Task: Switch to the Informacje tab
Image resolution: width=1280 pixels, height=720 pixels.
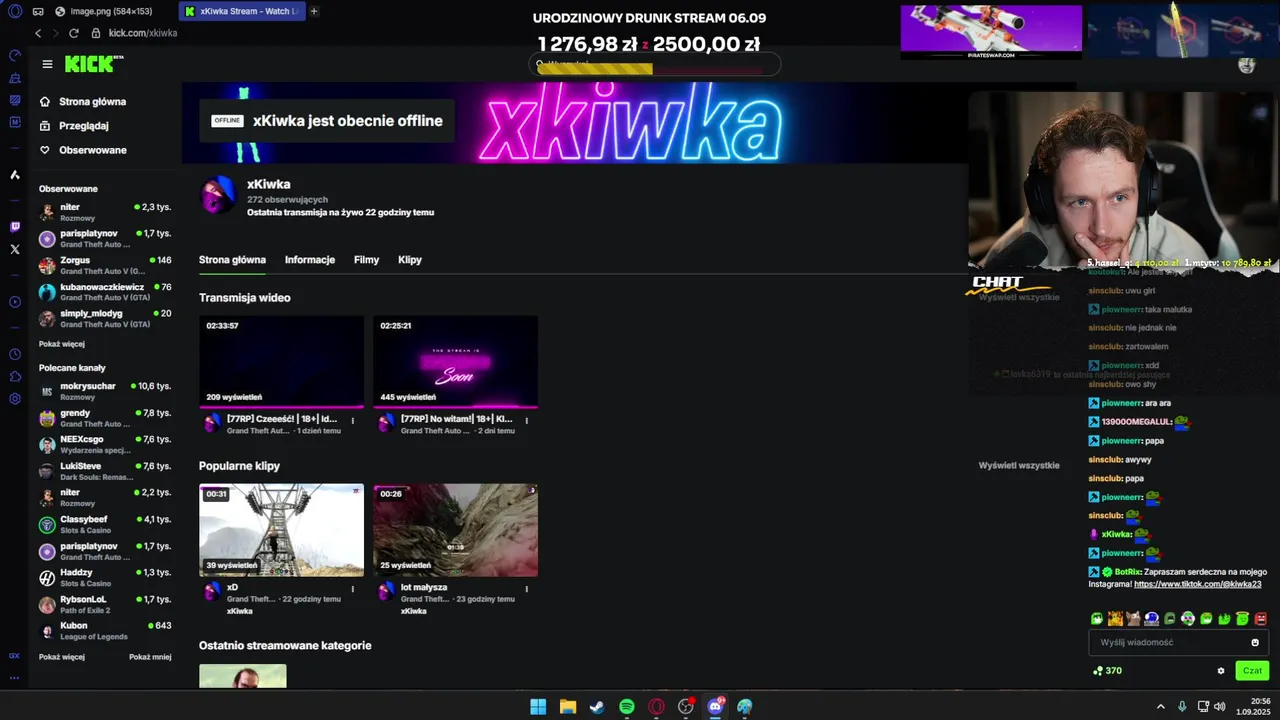Action: [x=310, y=260]
